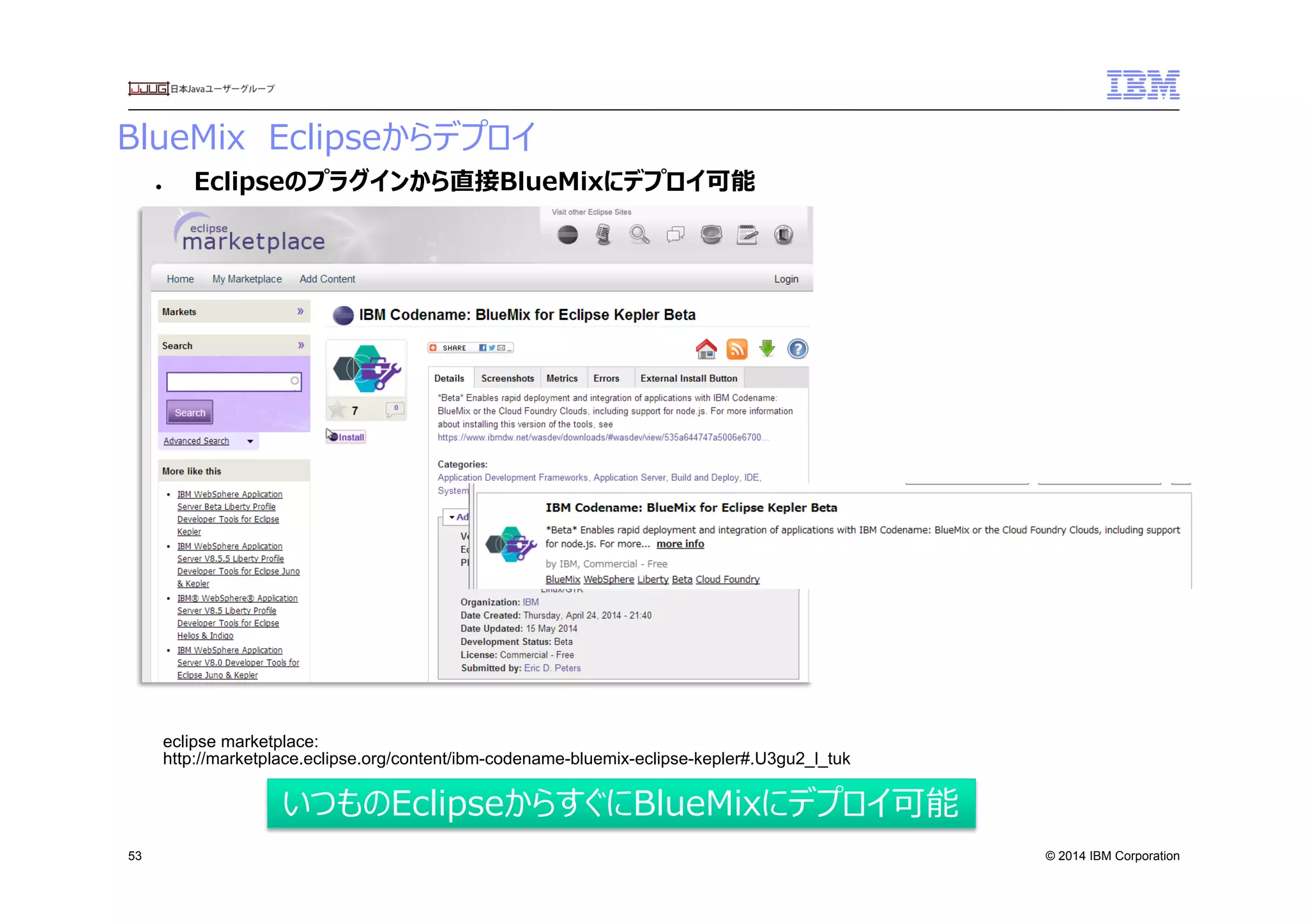Click the green download arrow icon

(767, 349)
